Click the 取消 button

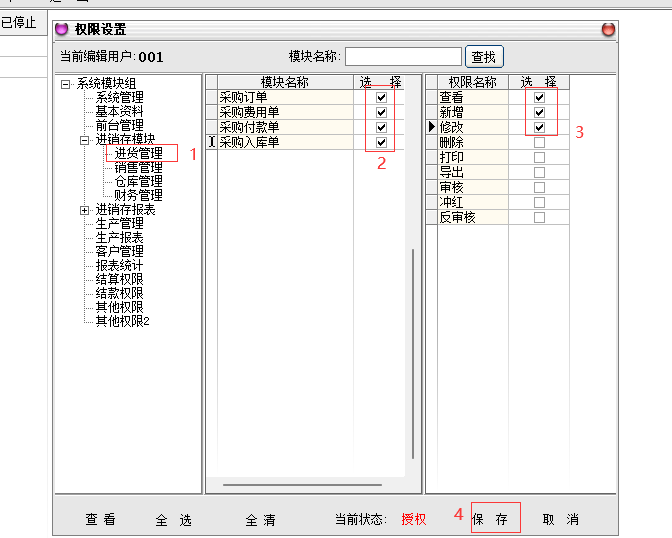point(561,519)
